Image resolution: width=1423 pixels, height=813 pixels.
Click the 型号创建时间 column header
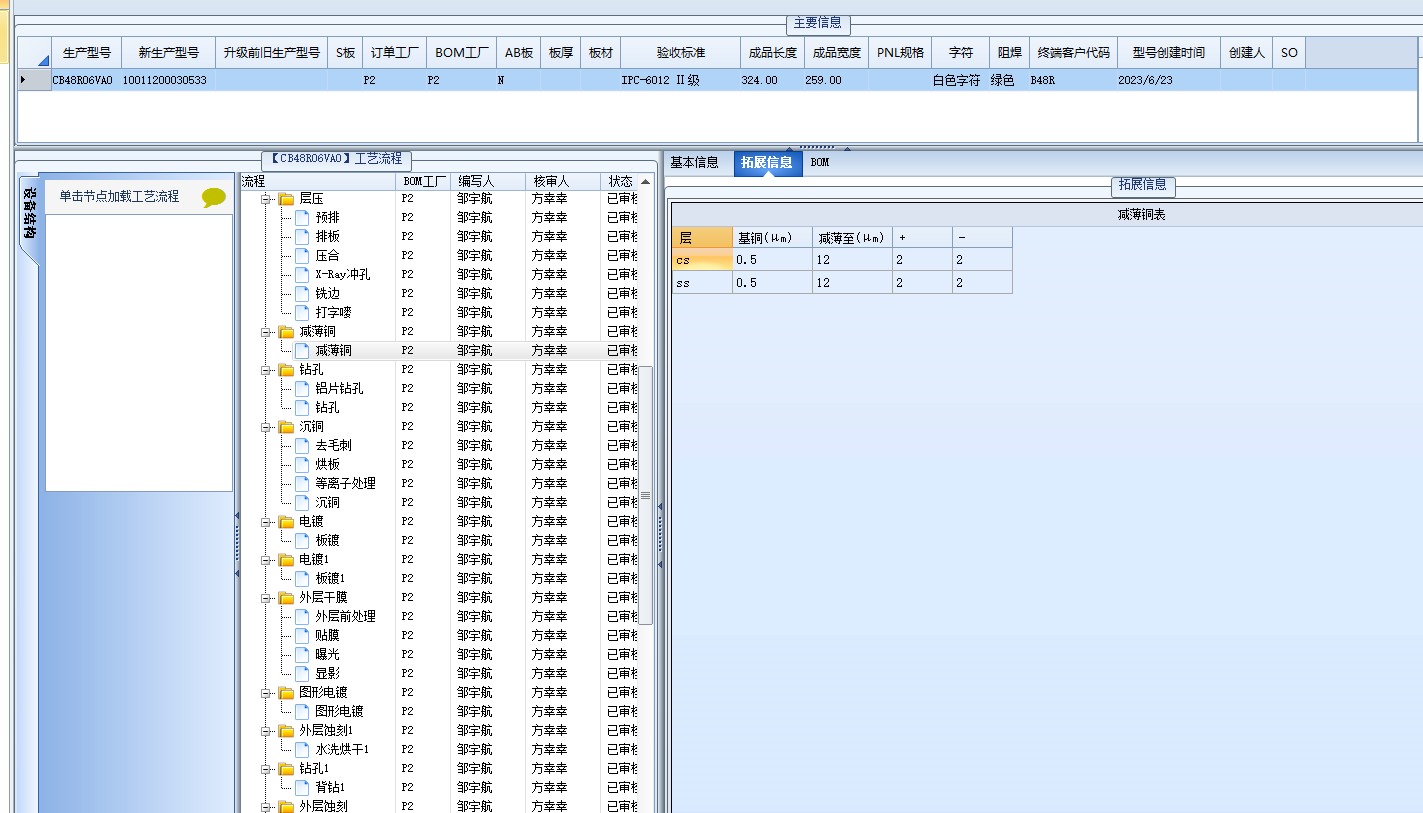click(x=1168, y=53)
